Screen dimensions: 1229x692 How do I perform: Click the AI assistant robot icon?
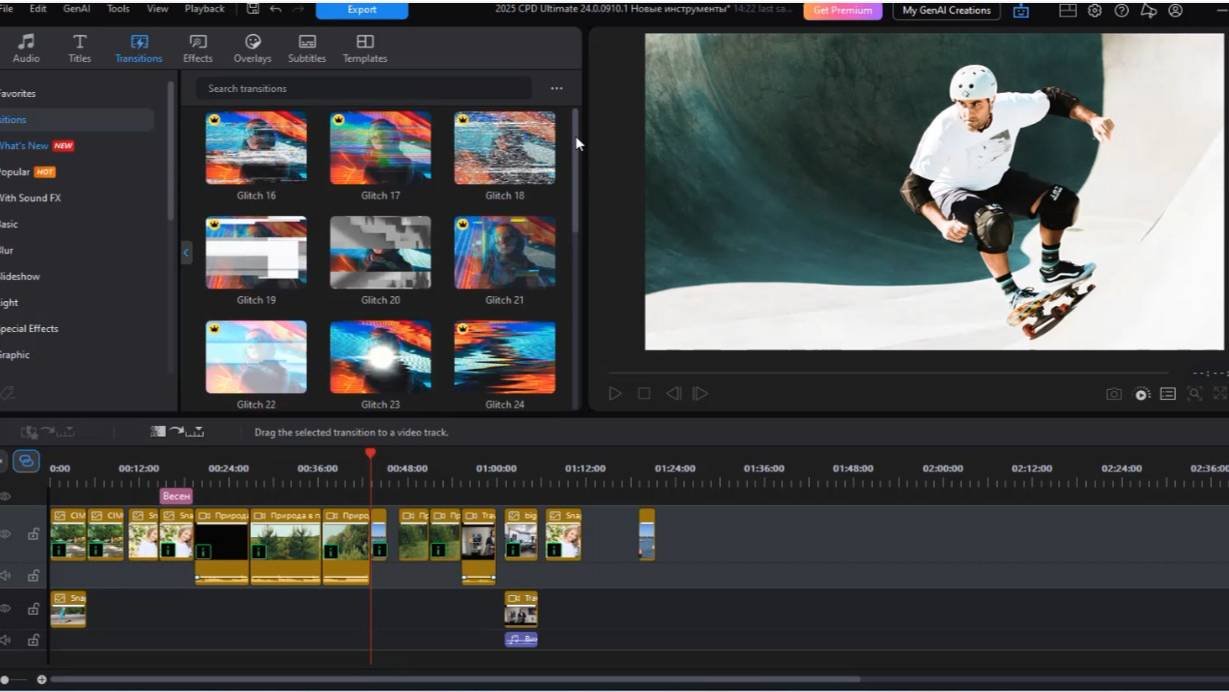tap(1020, 11)
